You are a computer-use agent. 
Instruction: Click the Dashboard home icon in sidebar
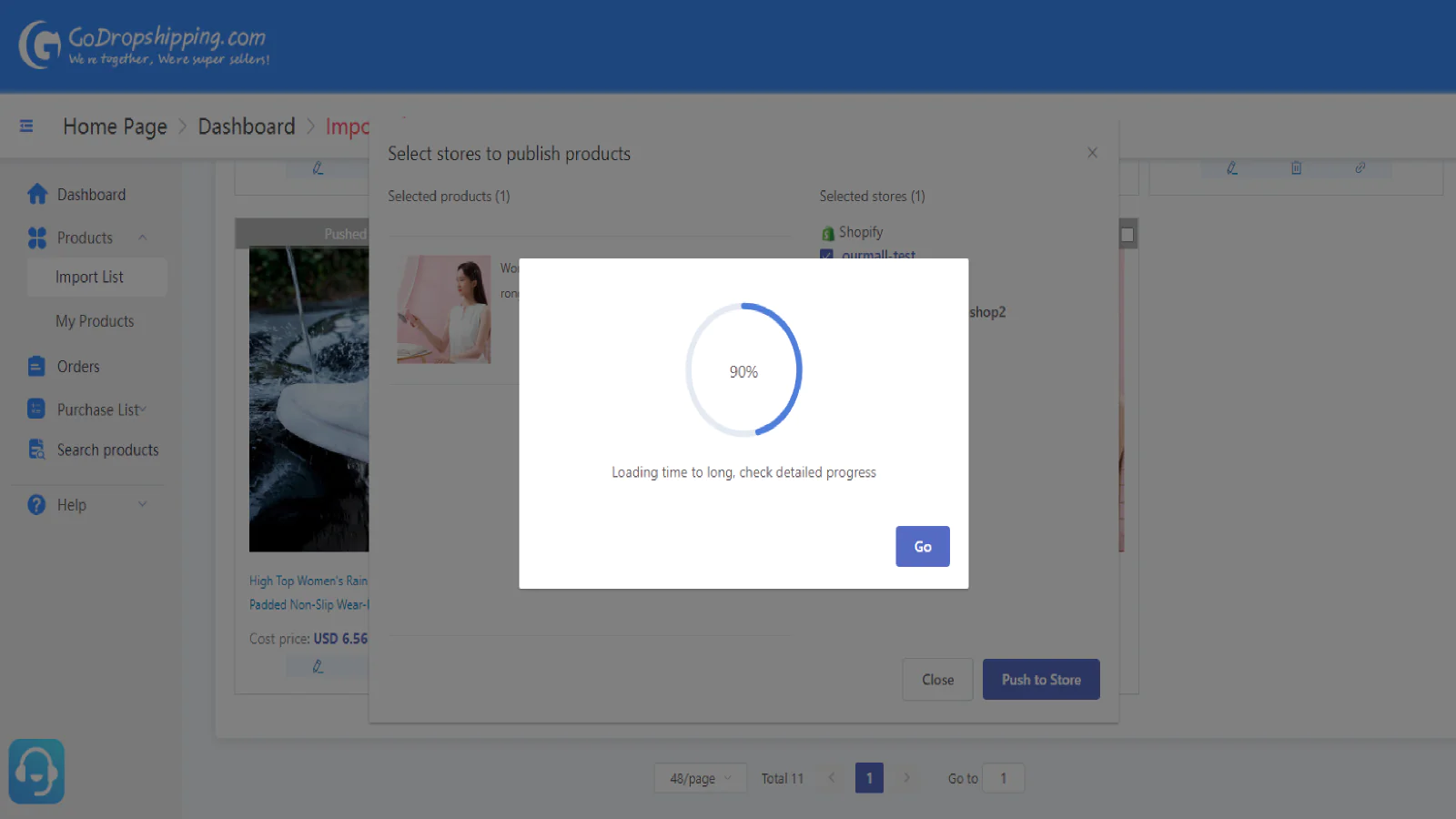tap(36, 194)
